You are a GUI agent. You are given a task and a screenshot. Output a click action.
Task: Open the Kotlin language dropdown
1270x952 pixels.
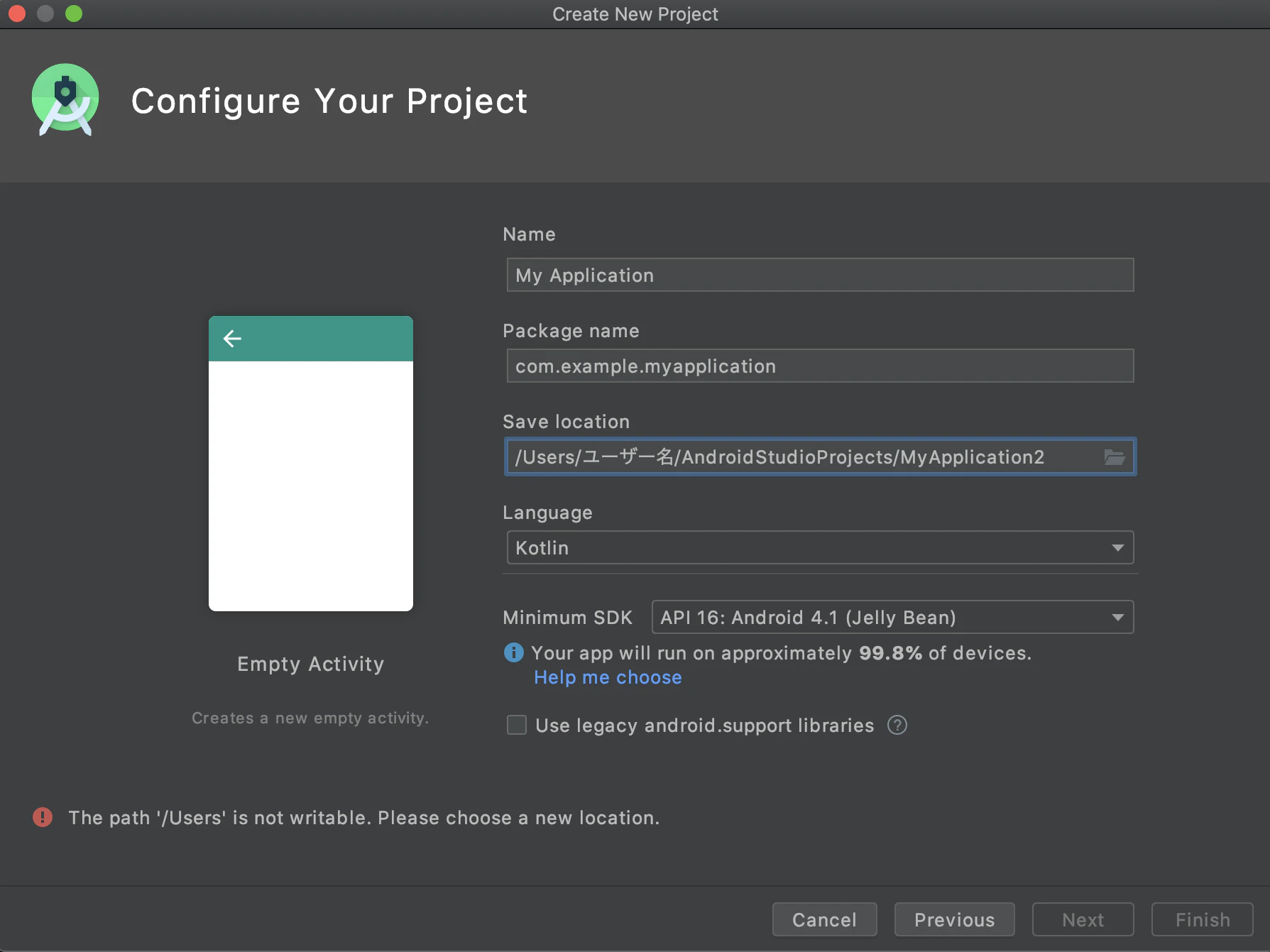820,547
